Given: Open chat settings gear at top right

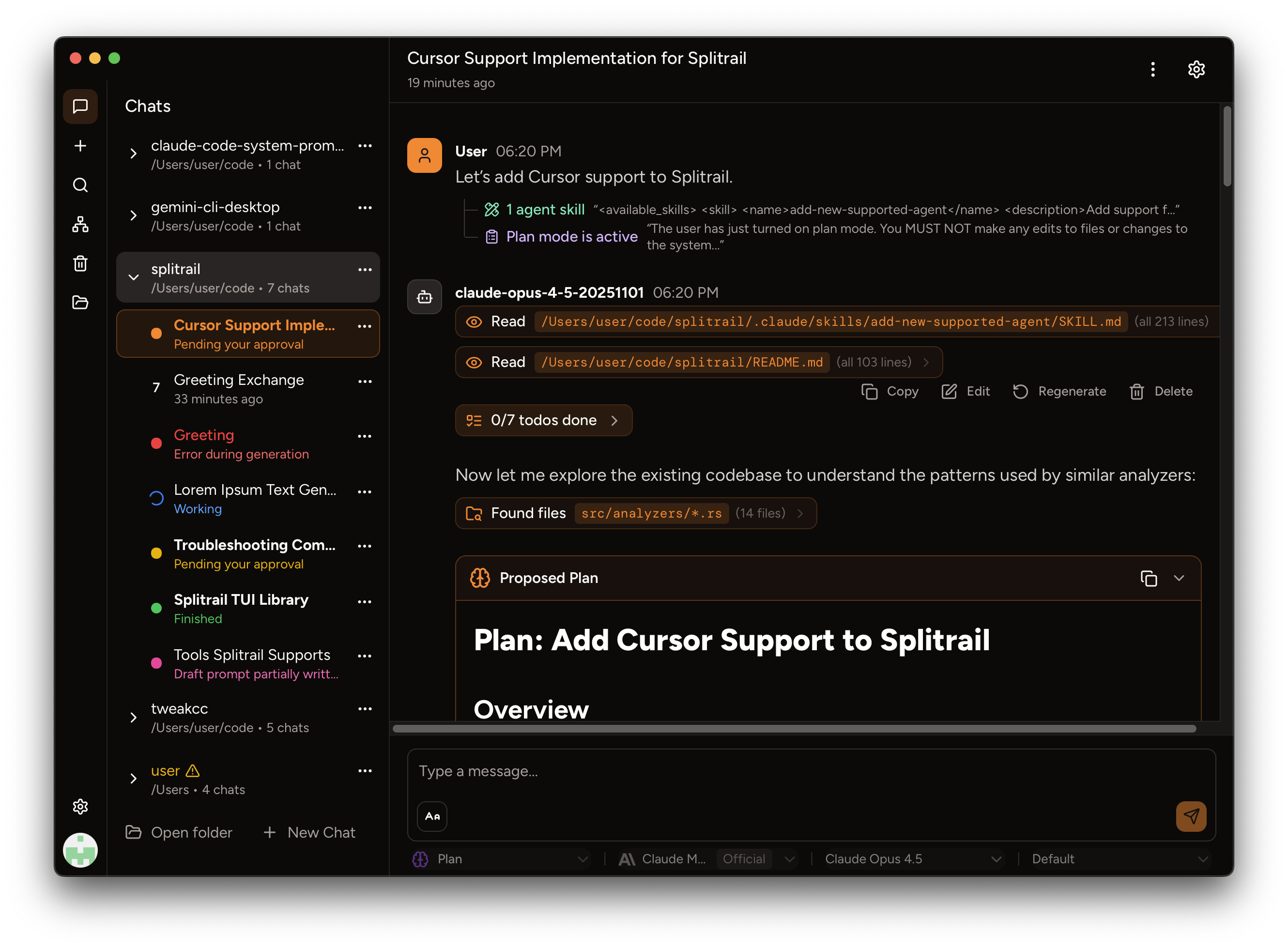Looking at the screenshot, I should (x=1196, y=69).
